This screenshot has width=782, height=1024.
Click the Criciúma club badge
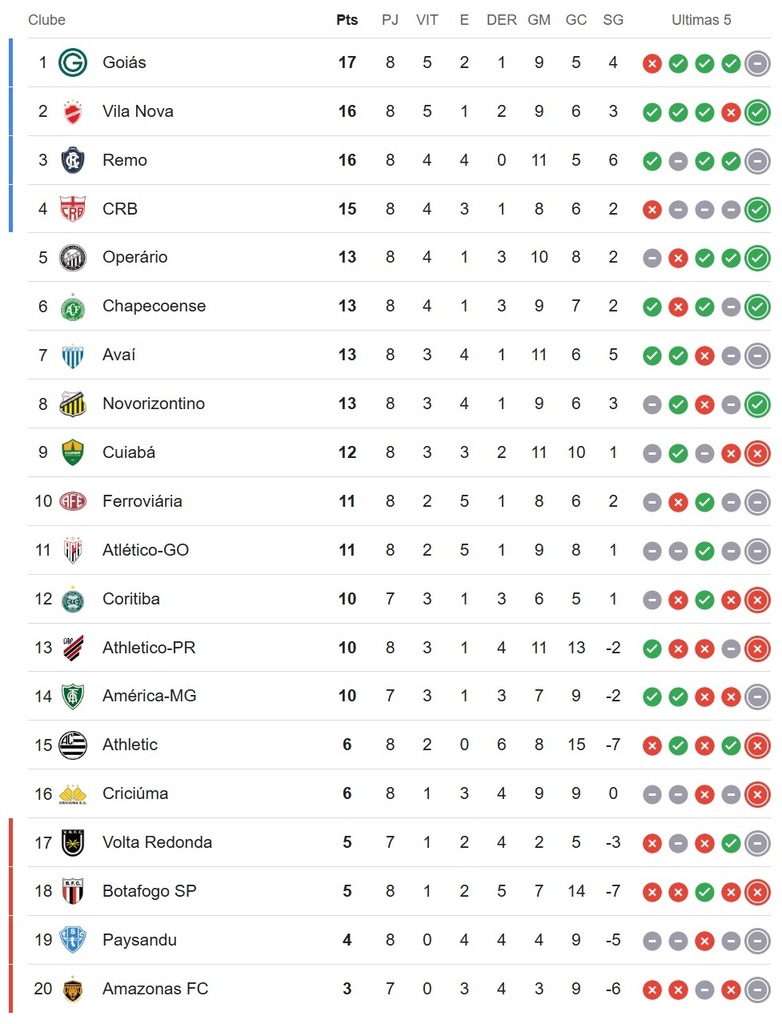click(73, 795)
